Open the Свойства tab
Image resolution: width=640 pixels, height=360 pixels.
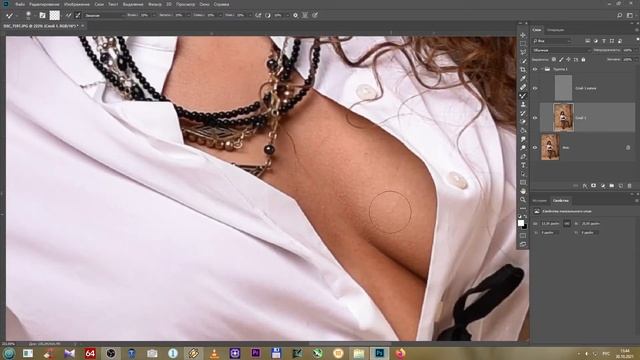tap(560, 200)
